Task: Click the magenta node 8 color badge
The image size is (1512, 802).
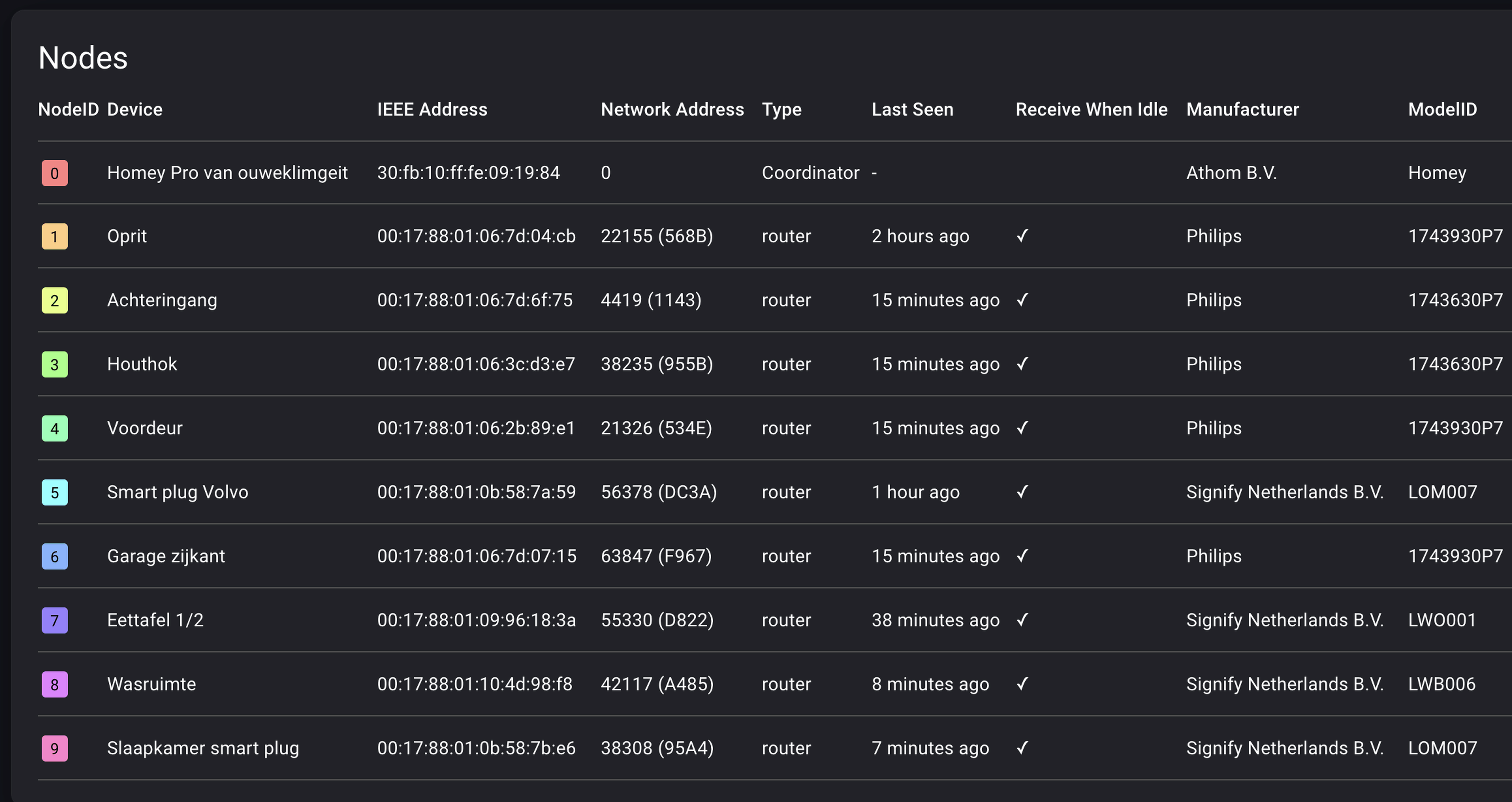Action: pyautogui.click(x=55, y=685)
